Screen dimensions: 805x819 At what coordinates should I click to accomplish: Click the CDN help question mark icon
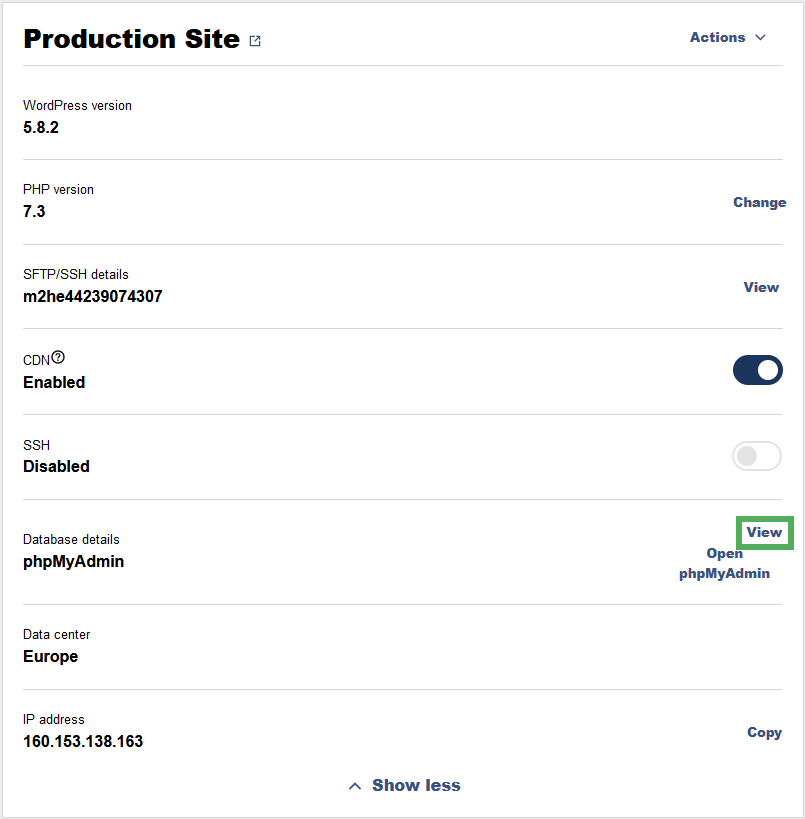pyautogui.click(x=58, y=357)
